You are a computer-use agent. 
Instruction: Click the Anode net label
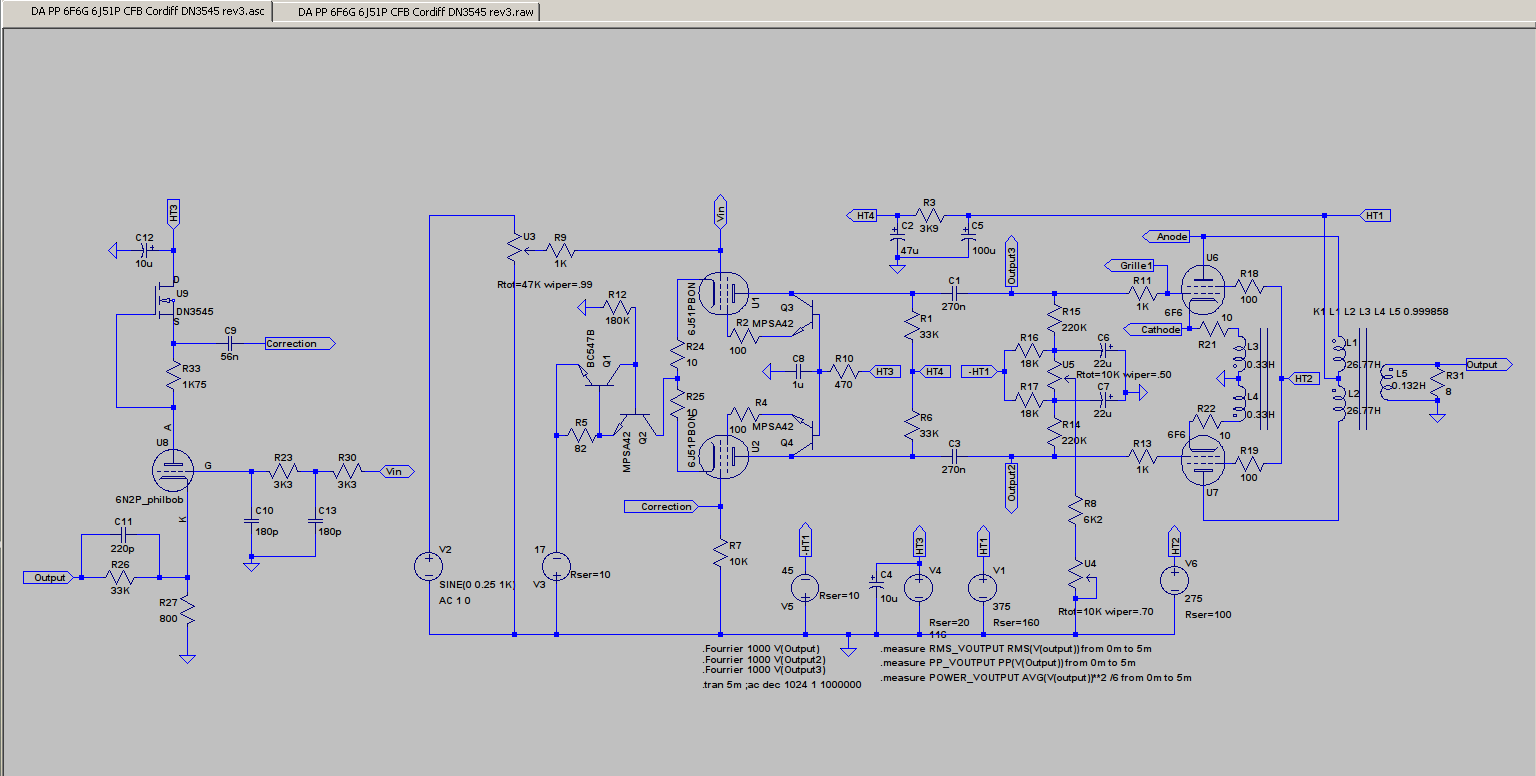(1168, 237)
